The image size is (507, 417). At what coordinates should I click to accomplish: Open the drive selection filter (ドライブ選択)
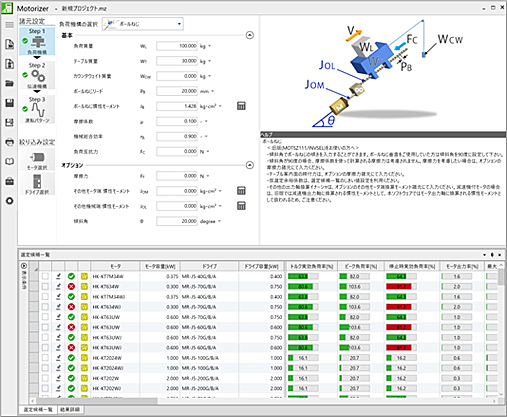[x=37, y=184]
